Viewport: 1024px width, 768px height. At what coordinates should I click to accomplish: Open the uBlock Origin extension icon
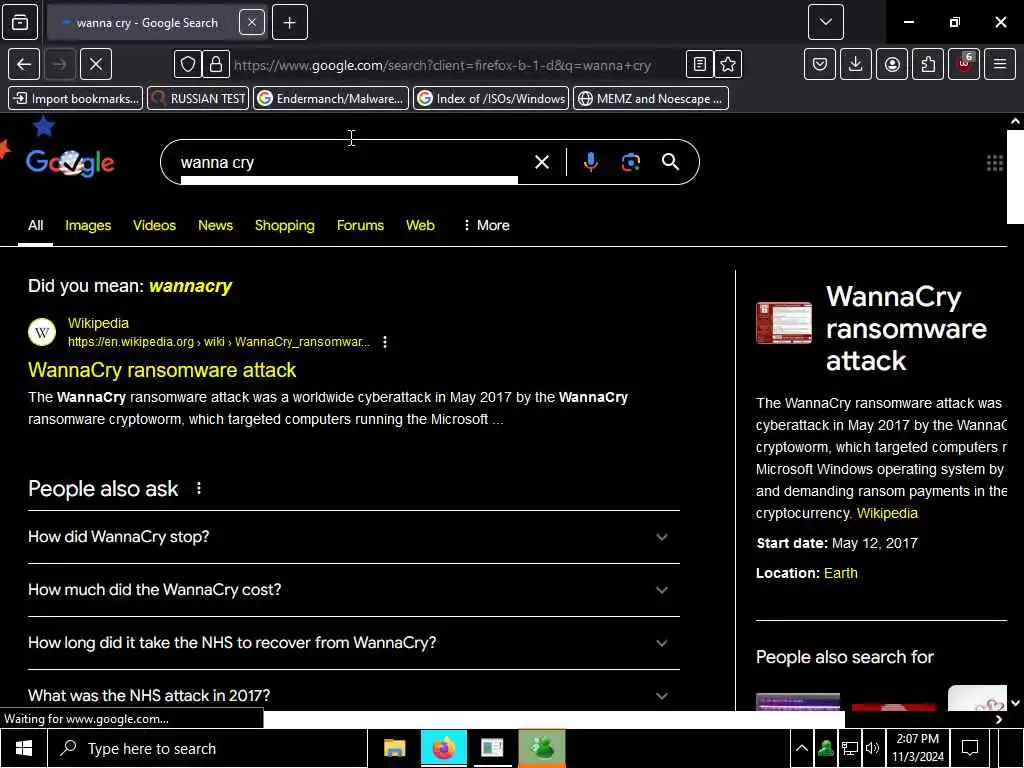click(964, 64)
